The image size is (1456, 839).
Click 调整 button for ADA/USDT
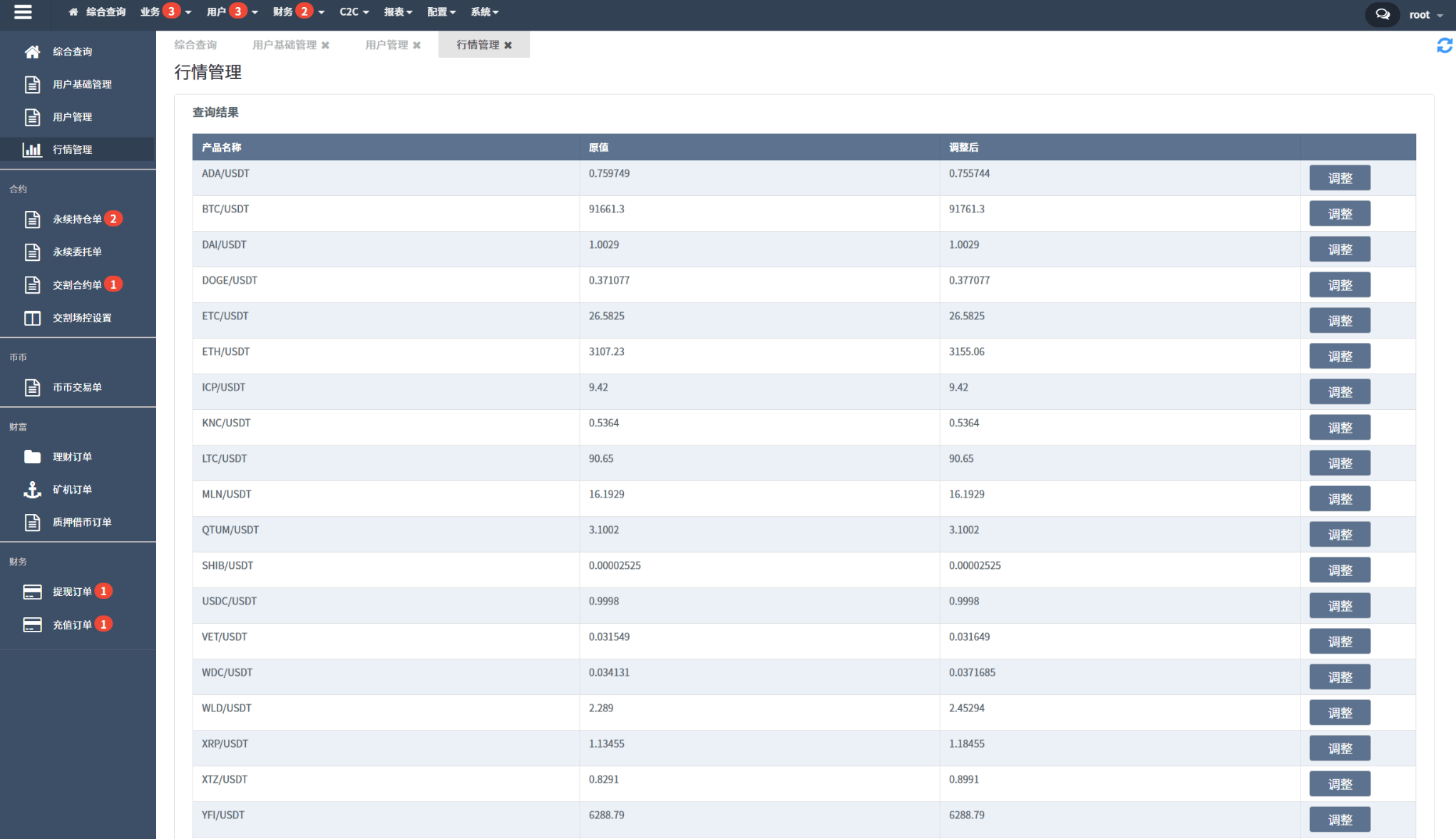pos(1340,178)
